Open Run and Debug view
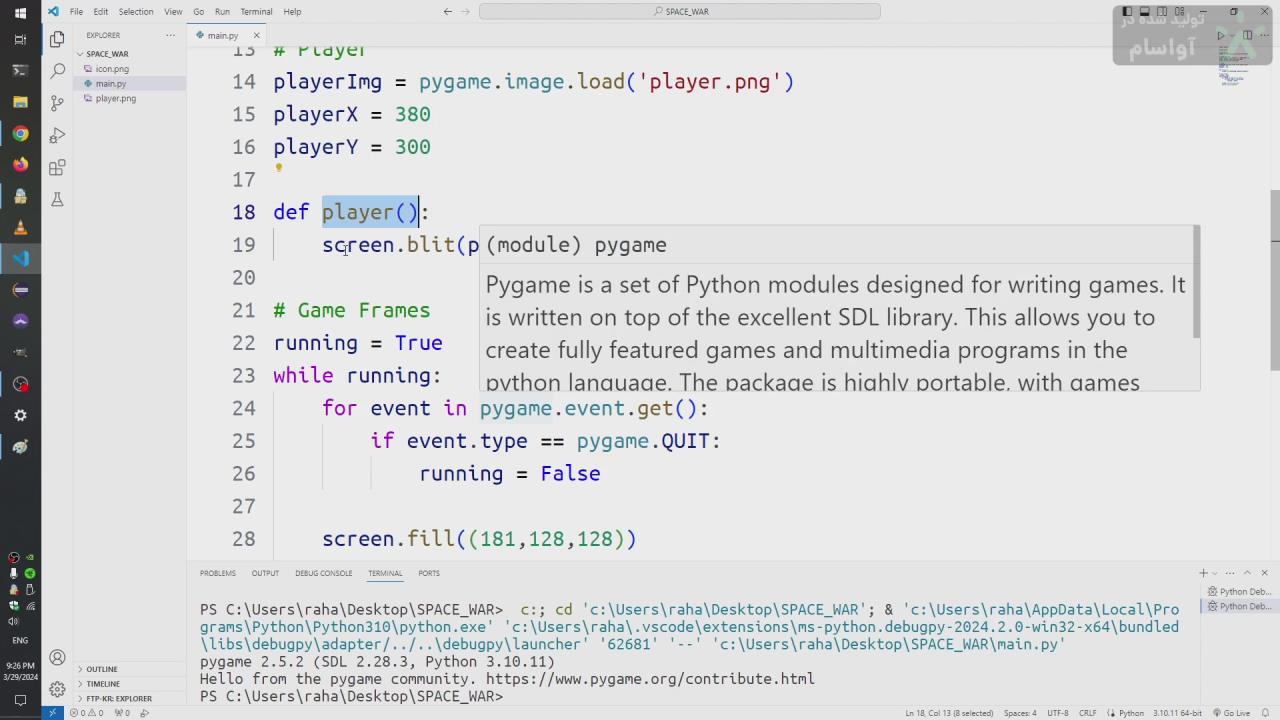Image resolution: width=1280 pixels, height=720 pixels. click(x=57, y=135)
